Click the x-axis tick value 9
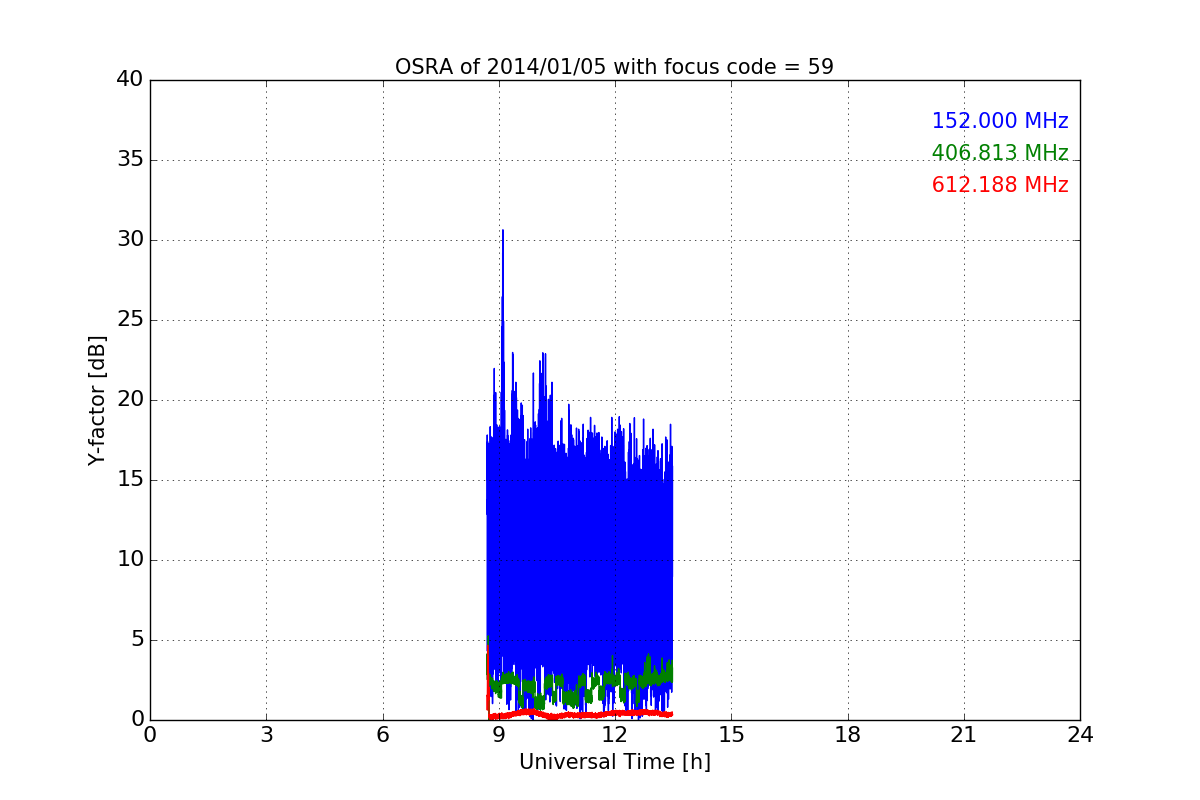Viewport: 1200px width, 800px height. click(x=498, y=735)
